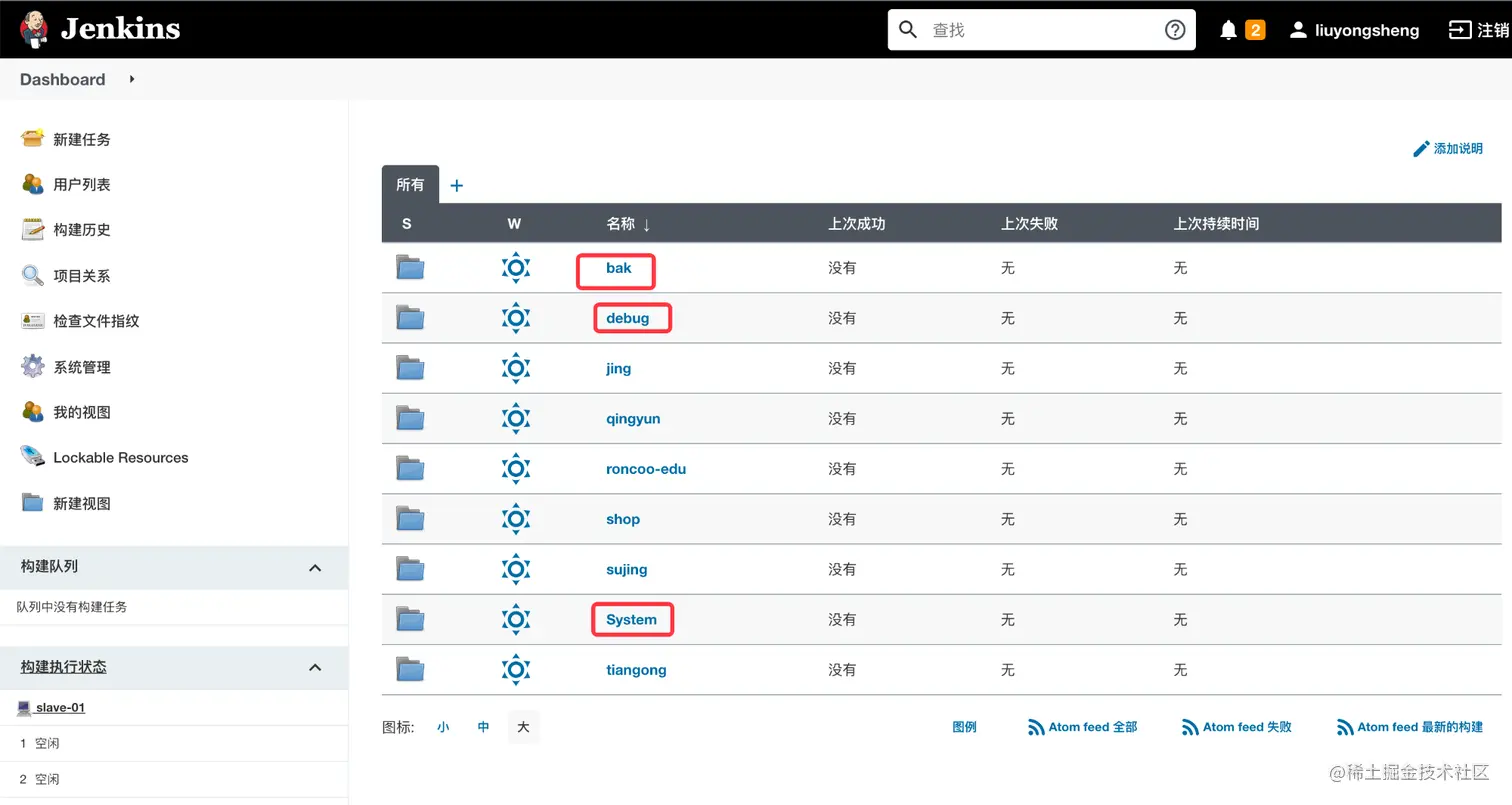Open the shop folder link

(x=623, y=518)
